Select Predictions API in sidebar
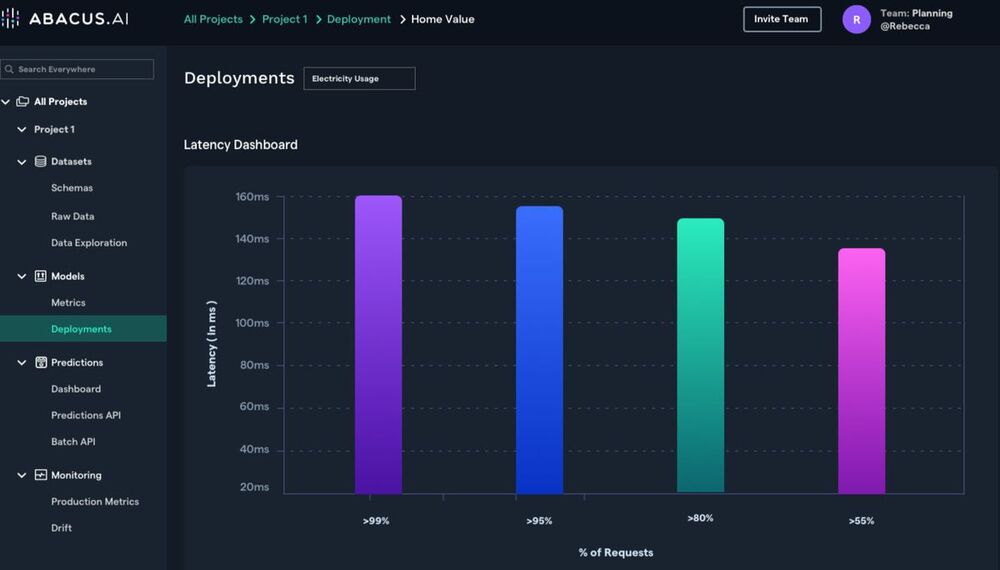The image size is (1000, 570). pos(86,415)
